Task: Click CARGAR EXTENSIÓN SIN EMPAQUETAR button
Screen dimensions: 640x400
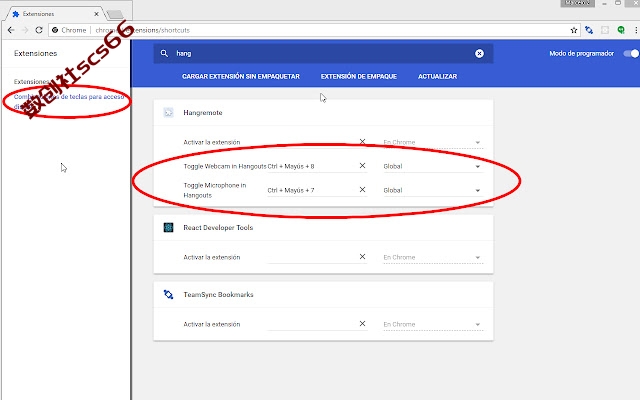Action: [241, 76]
